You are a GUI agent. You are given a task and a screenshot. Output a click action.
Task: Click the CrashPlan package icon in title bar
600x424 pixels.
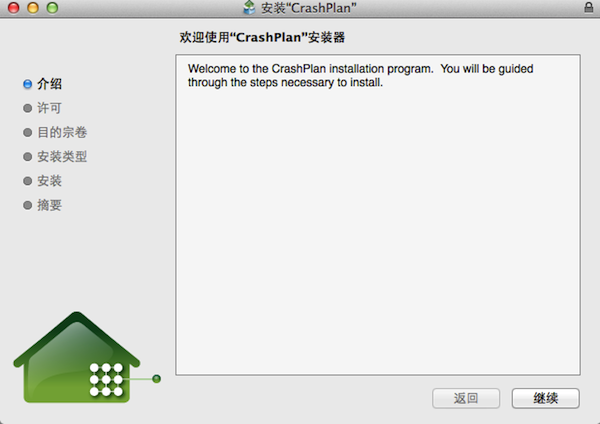(x=249, y=8)
